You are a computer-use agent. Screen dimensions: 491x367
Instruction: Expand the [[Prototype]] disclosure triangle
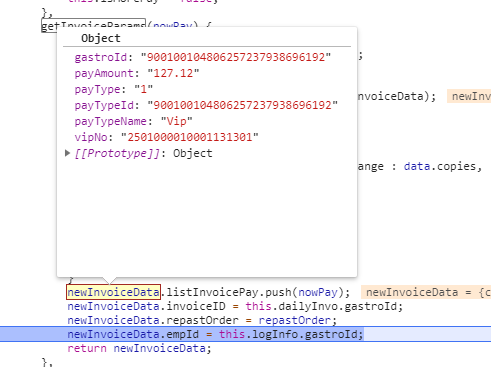[x=67, y=153]
